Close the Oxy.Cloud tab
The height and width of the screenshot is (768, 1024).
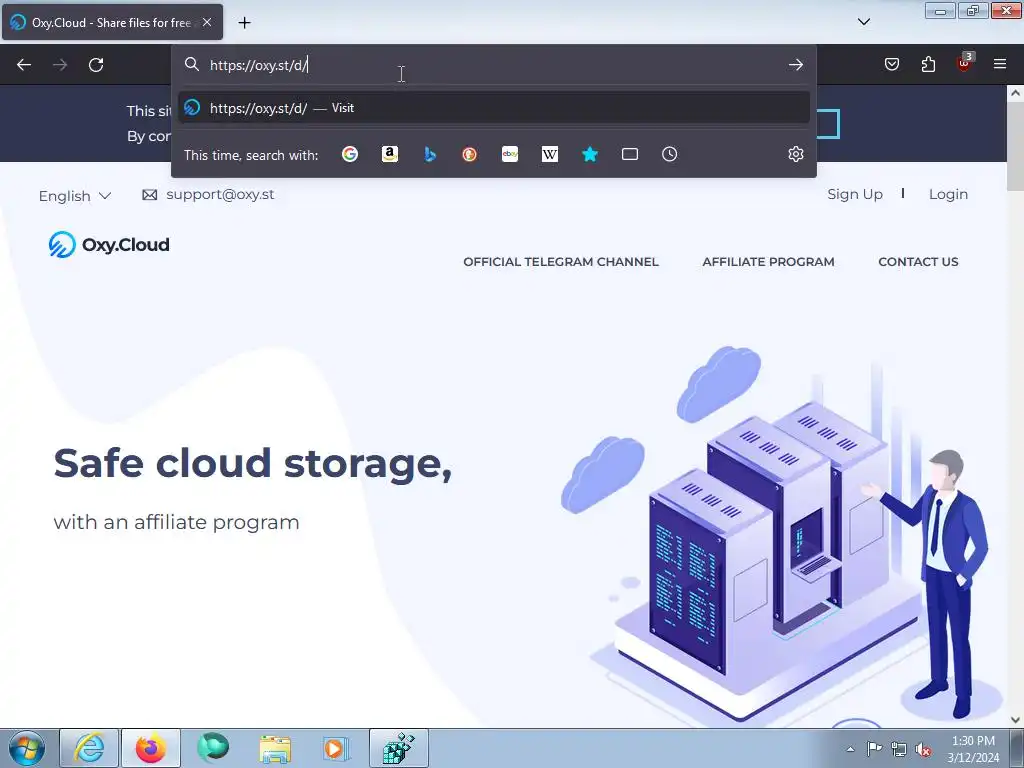click(207, 22)
